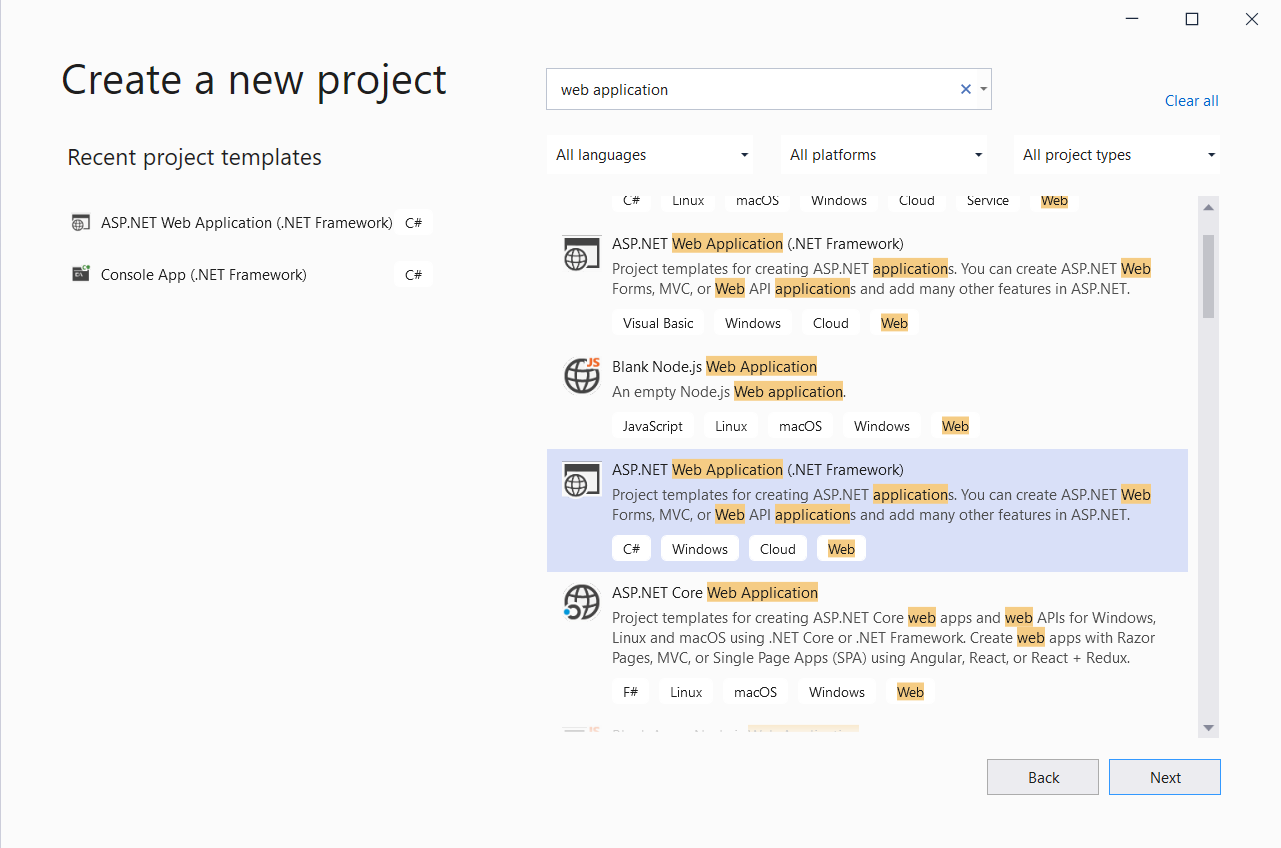Viewport: 1281px width, 848px height.
Task: Click the scroll down arrow of the template list
Action: click(x=1208, y=728)
